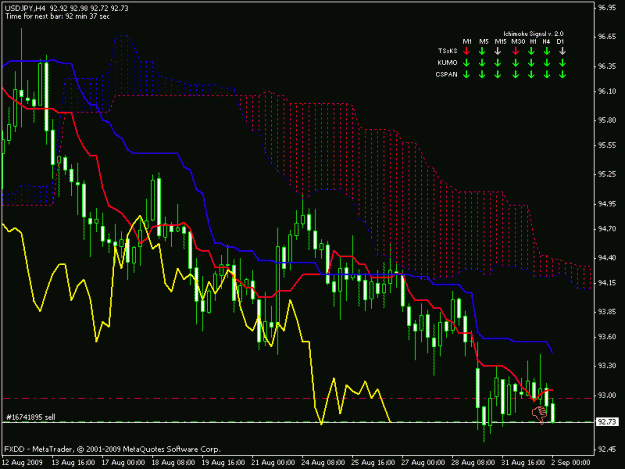Image resolution: width=625 pixels, height=469 pixels.
Task: Click the M30 timeframe column header
Action: [x=518, y=41]
